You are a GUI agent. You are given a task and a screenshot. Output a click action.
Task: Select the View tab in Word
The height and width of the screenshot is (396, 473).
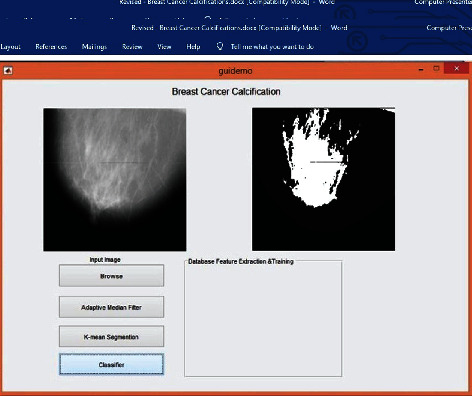coord(164,47)
